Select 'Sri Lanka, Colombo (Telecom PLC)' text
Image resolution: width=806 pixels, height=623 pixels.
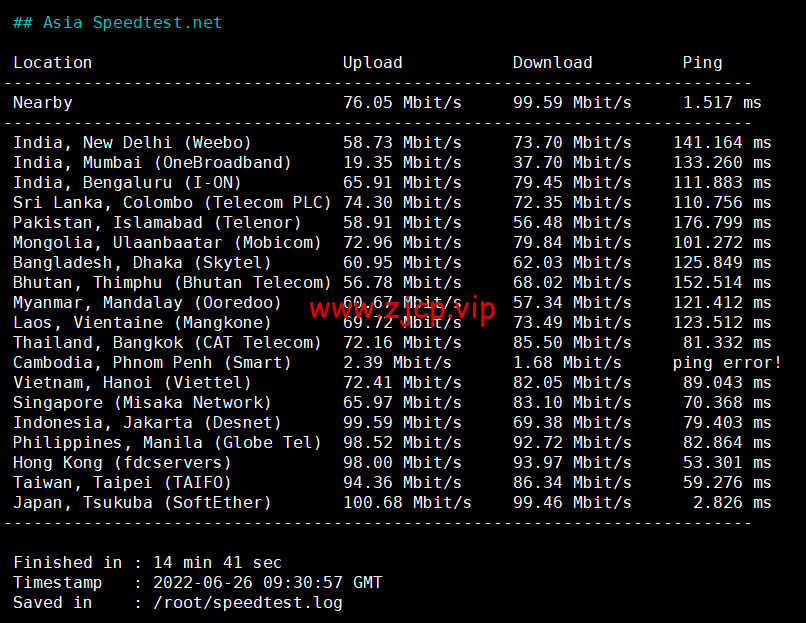(x=172, y=203)
